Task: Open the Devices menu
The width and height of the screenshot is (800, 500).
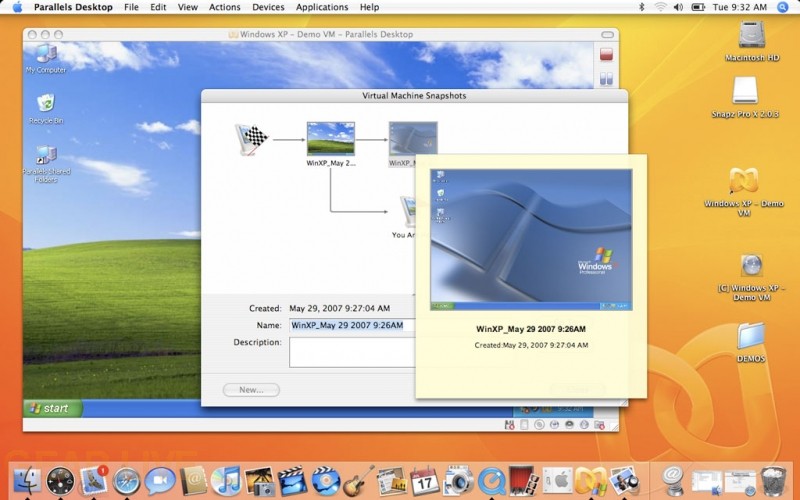Action: tap(268, 7)
